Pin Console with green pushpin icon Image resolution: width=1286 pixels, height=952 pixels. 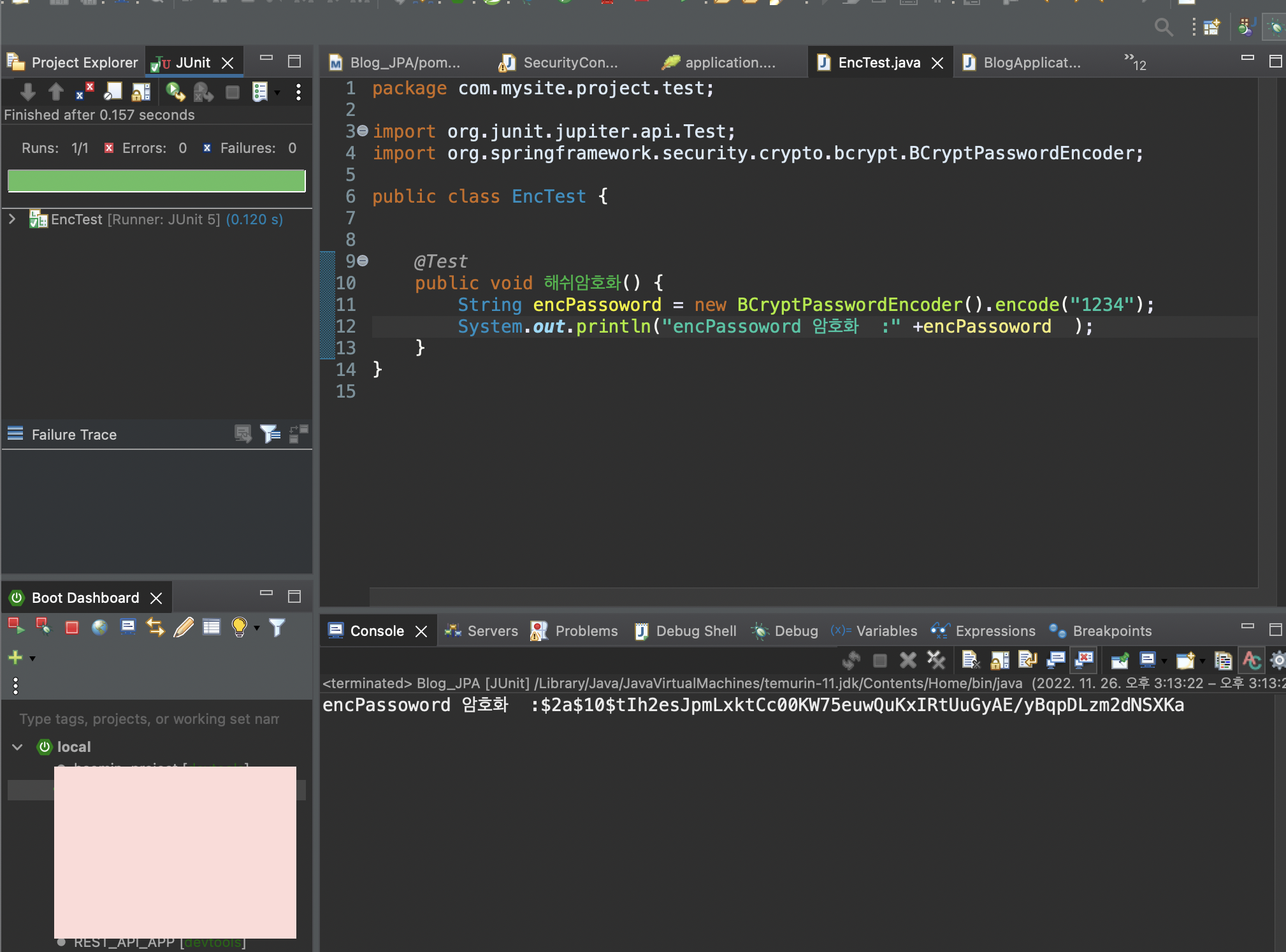click(1120, 660)
